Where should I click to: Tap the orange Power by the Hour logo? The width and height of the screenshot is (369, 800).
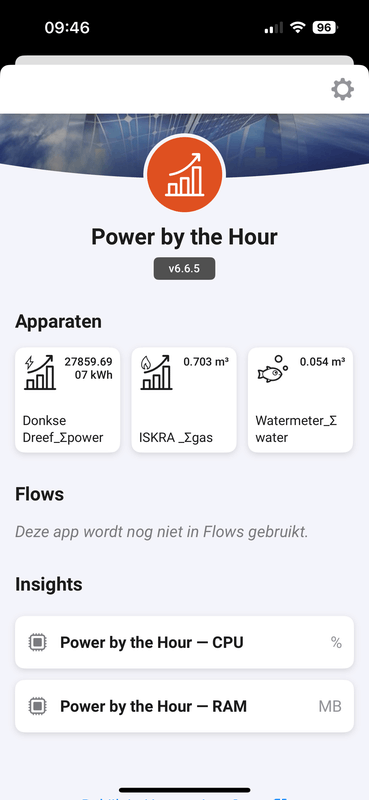coord(185,174)
